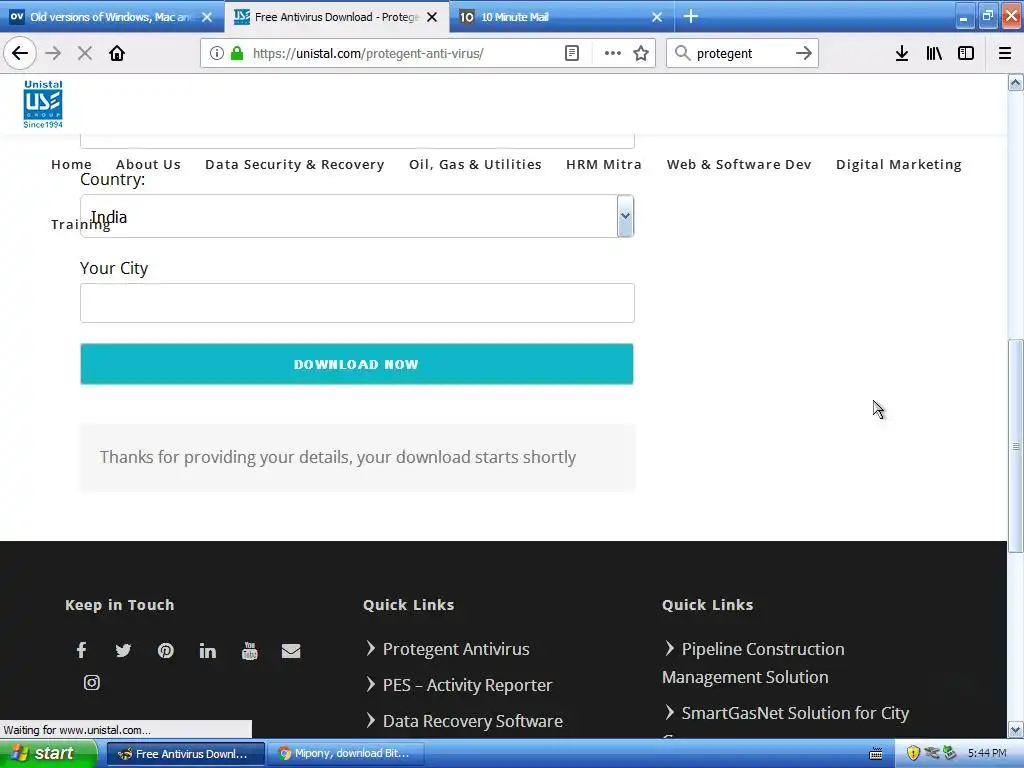The width and height of the screenshot is (1024, 768).
Task: Switch to the 10 Minute Mail tab
Action: click(x=560, y=17)
